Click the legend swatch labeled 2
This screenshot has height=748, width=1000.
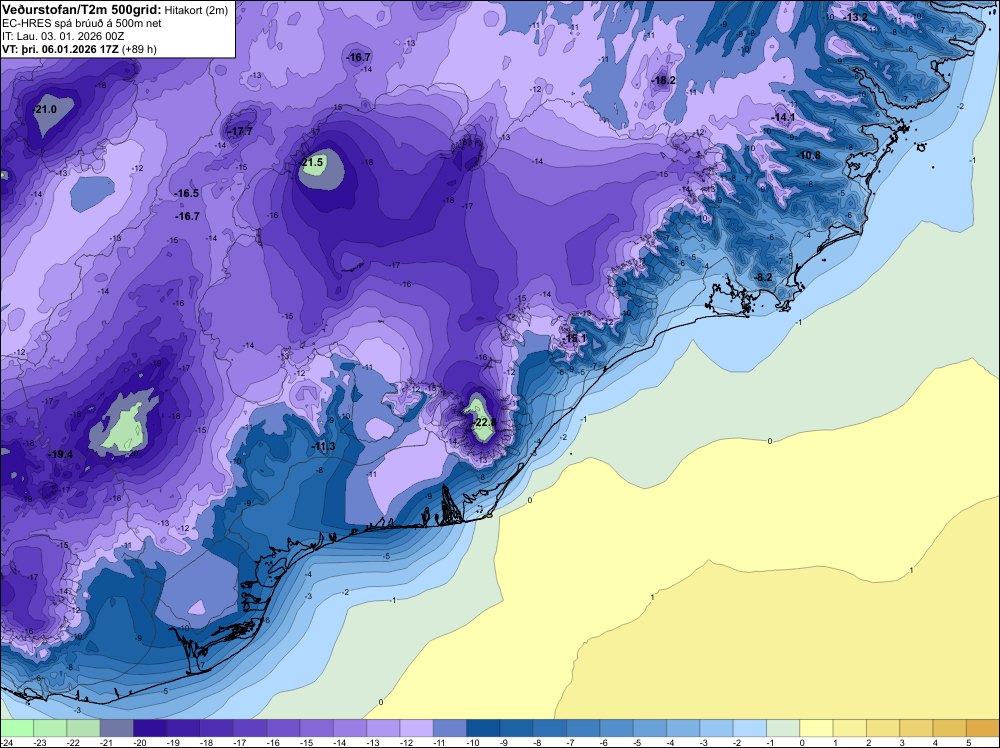883,728
